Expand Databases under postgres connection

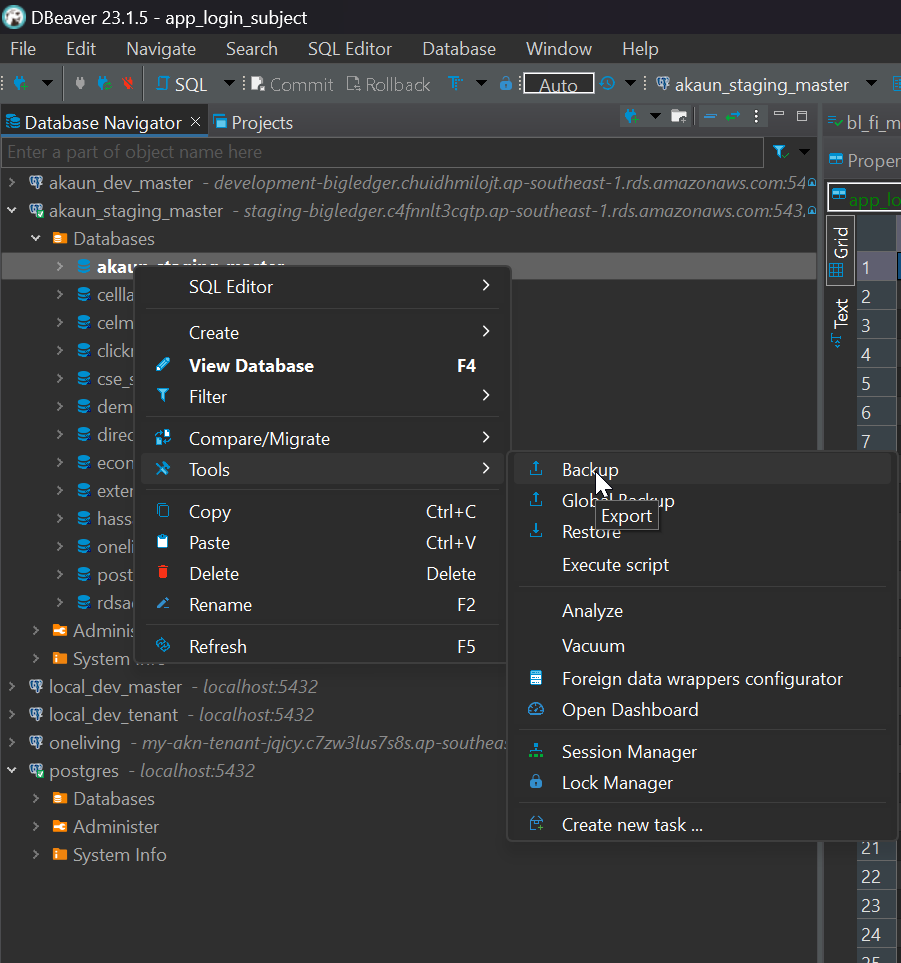(x=36, y=799)
